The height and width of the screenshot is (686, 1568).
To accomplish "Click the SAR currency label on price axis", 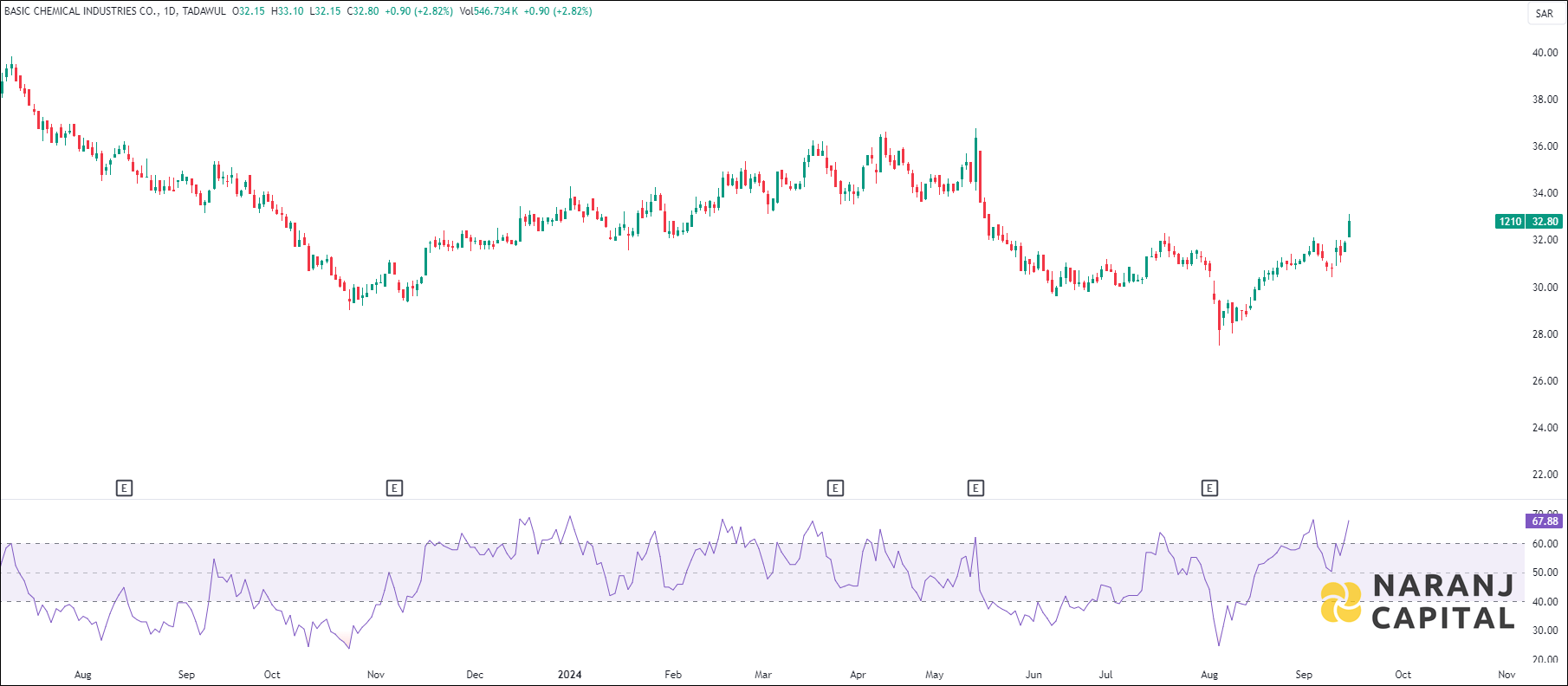I will pyautogui.click(x=1545, y=14).
